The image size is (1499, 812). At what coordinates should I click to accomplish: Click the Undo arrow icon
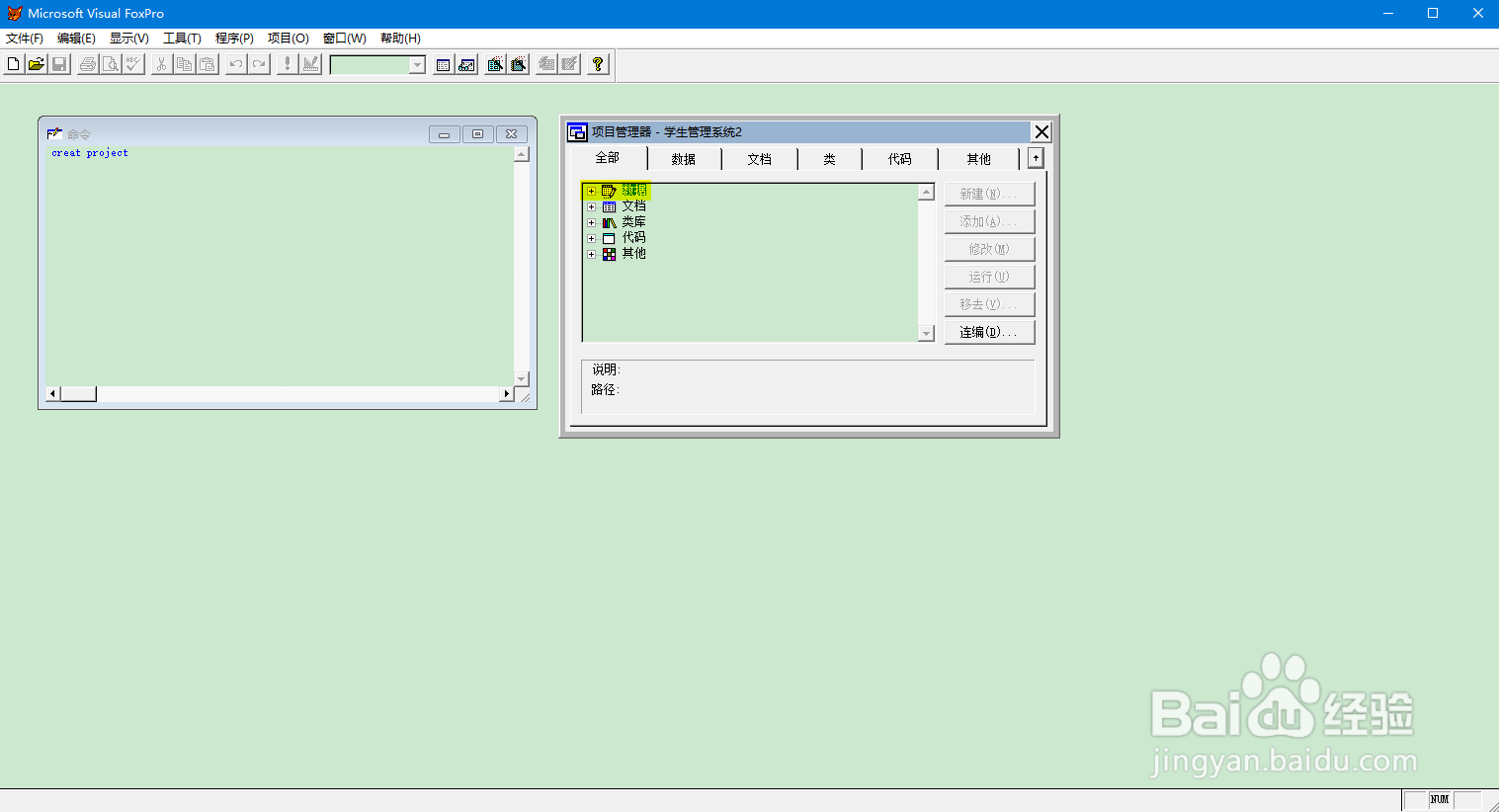pos(236,64)
